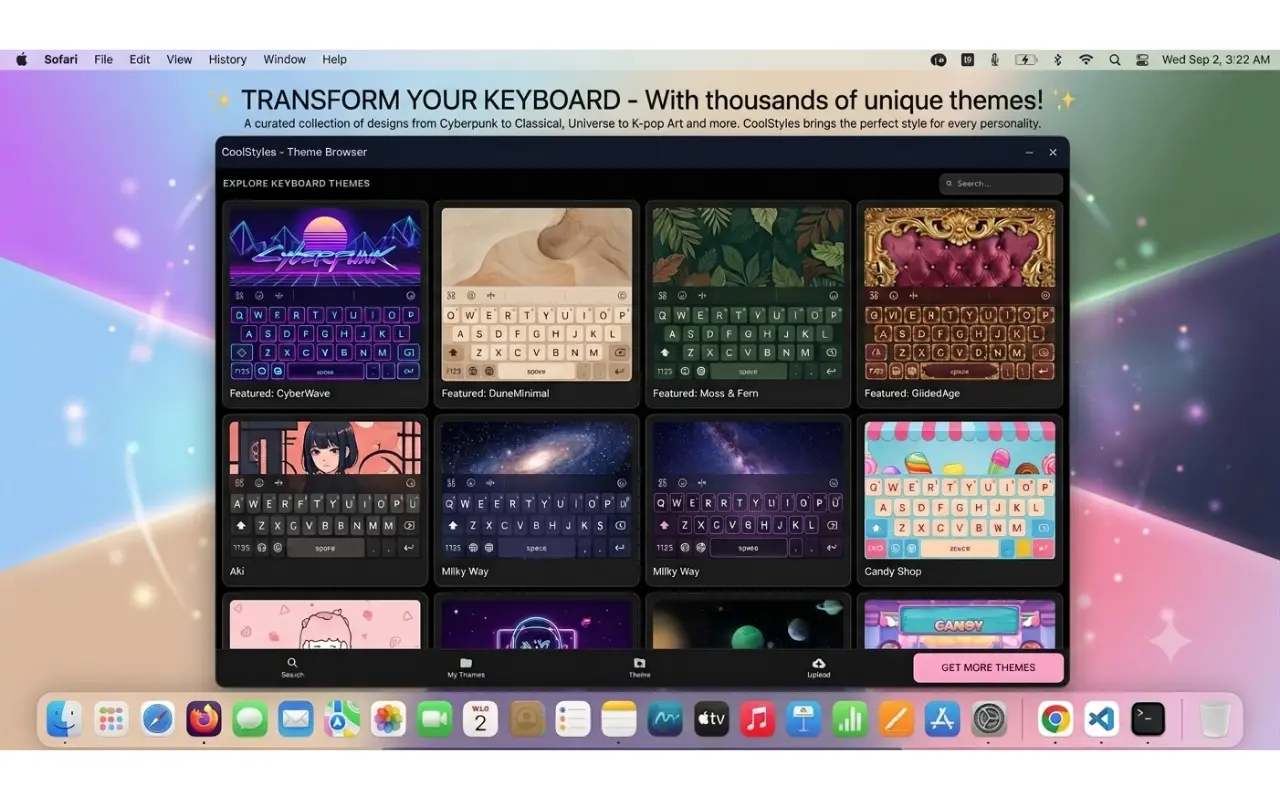The width and height of the screenshot is (1280, 800).
Task: Click GET MORE THEMES button
Action: [x=988, y=667]
